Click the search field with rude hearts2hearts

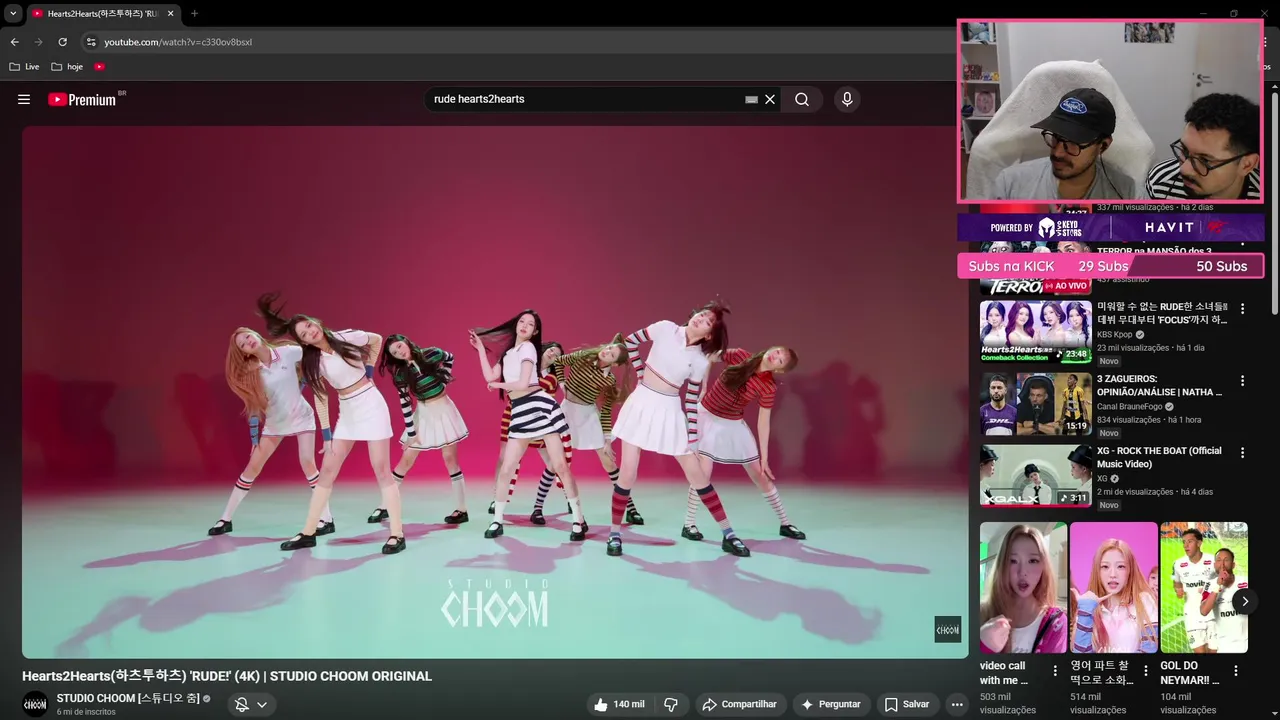[x=585, y=99]
